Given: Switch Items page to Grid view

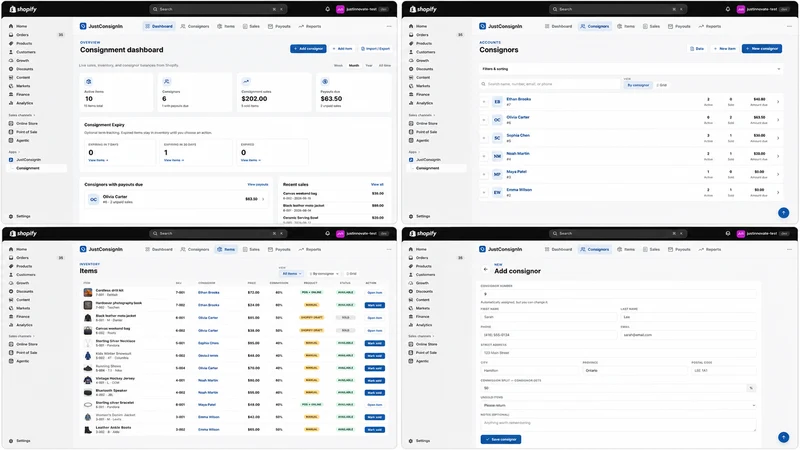Looking at the screenshot, I should point(351,273).
